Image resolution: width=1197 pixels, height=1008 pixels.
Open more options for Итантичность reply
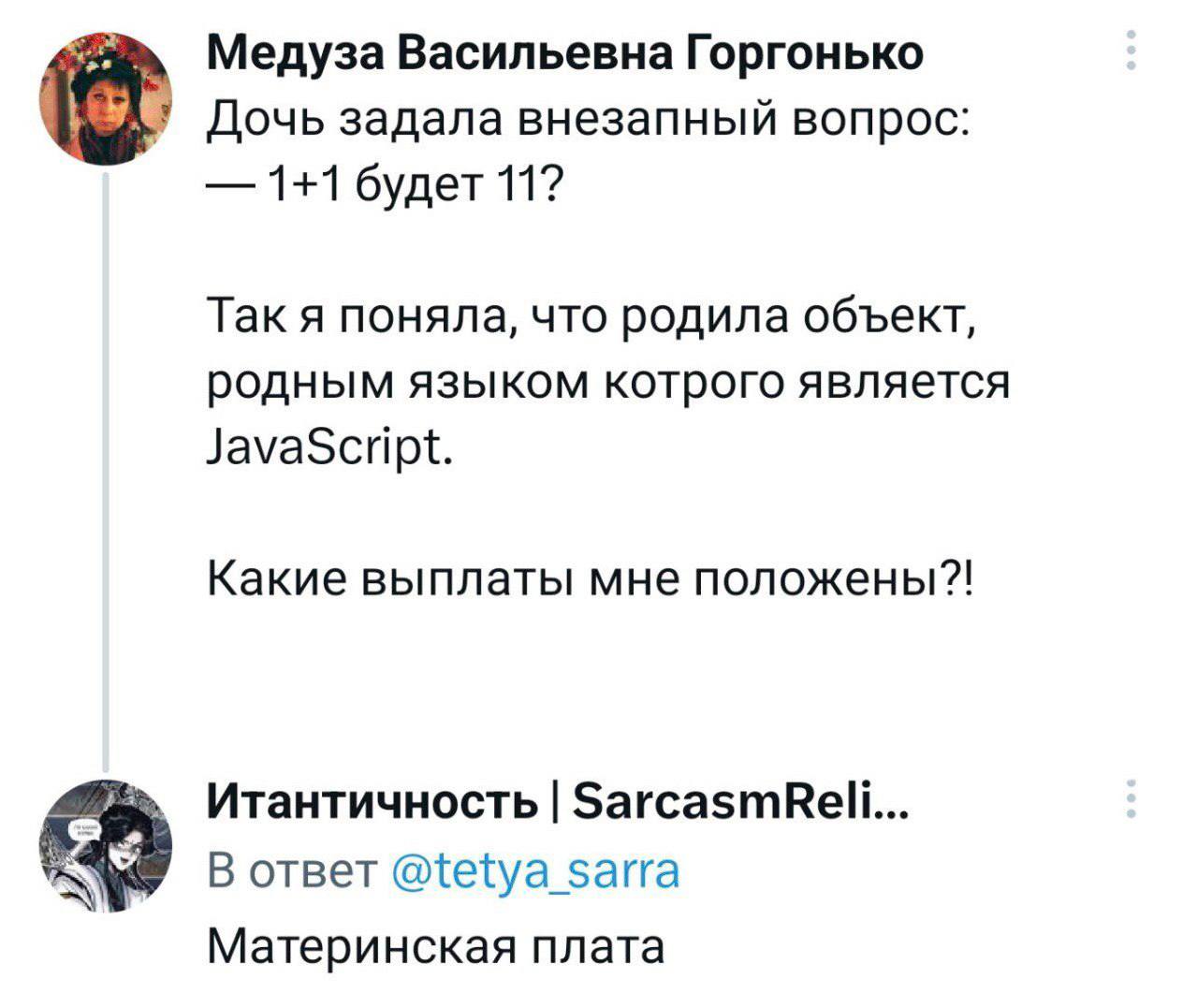click(1131, 799)
